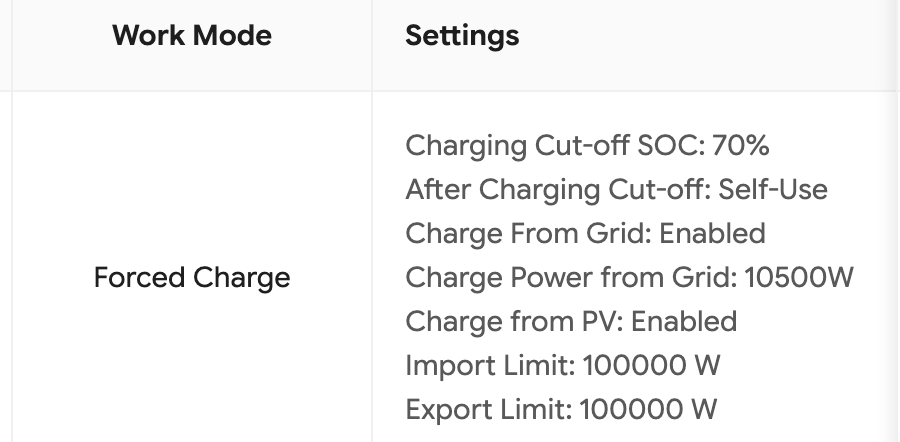Click the Export Limit label
The height and width of the screenshot is (442, 900).
click(489, 410)
